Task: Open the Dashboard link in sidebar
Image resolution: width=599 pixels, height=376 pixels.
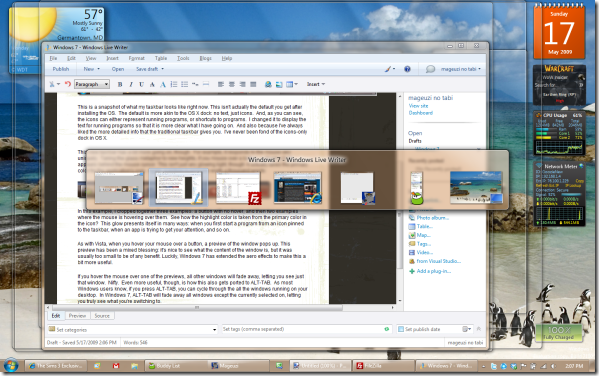Action: click(x=421, y=113)
